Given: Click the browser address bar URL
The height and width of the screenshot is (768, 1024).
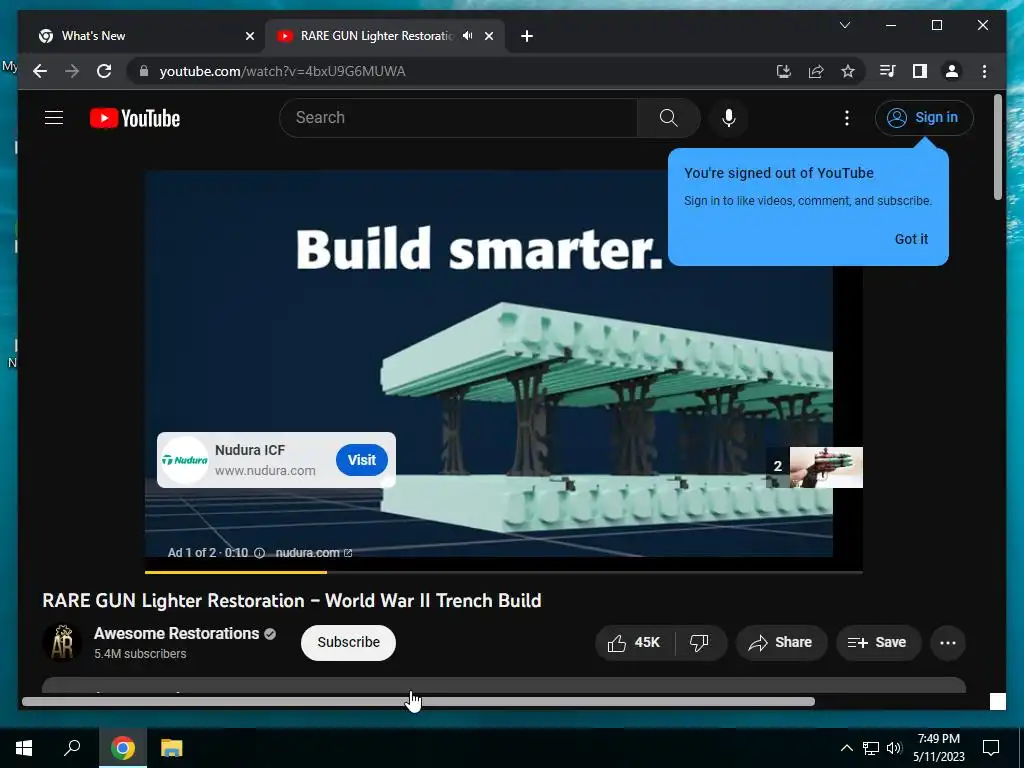Looking at the screenshot, I should (283, 71).
